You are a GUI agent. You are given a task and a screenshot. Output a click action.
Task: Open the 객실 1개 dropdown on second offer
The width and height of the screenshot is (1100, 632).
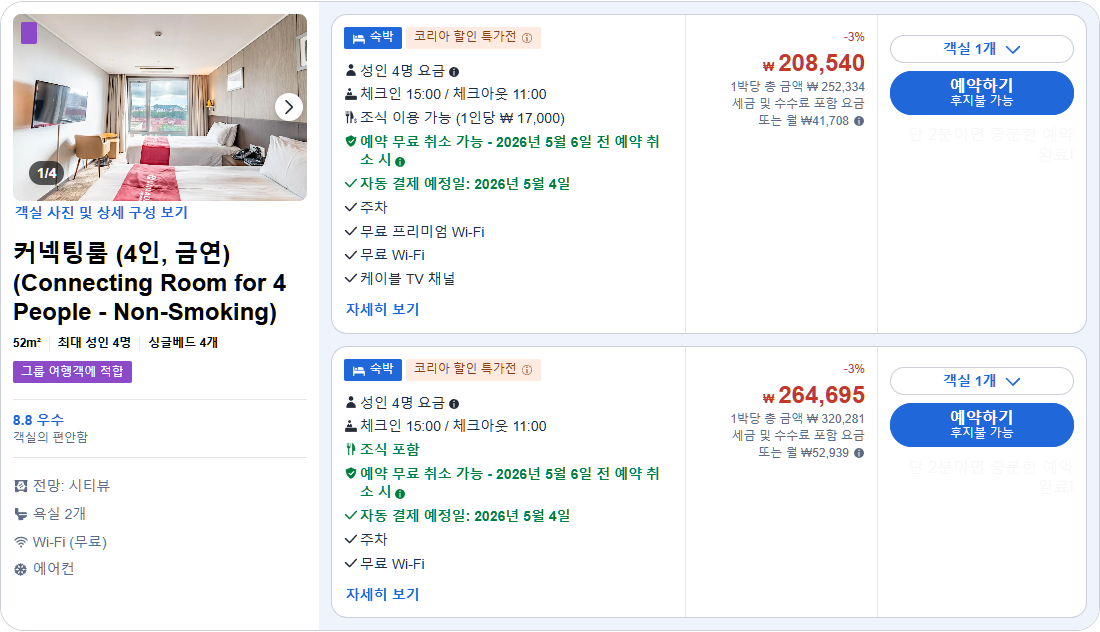click(x=981, y=382)
